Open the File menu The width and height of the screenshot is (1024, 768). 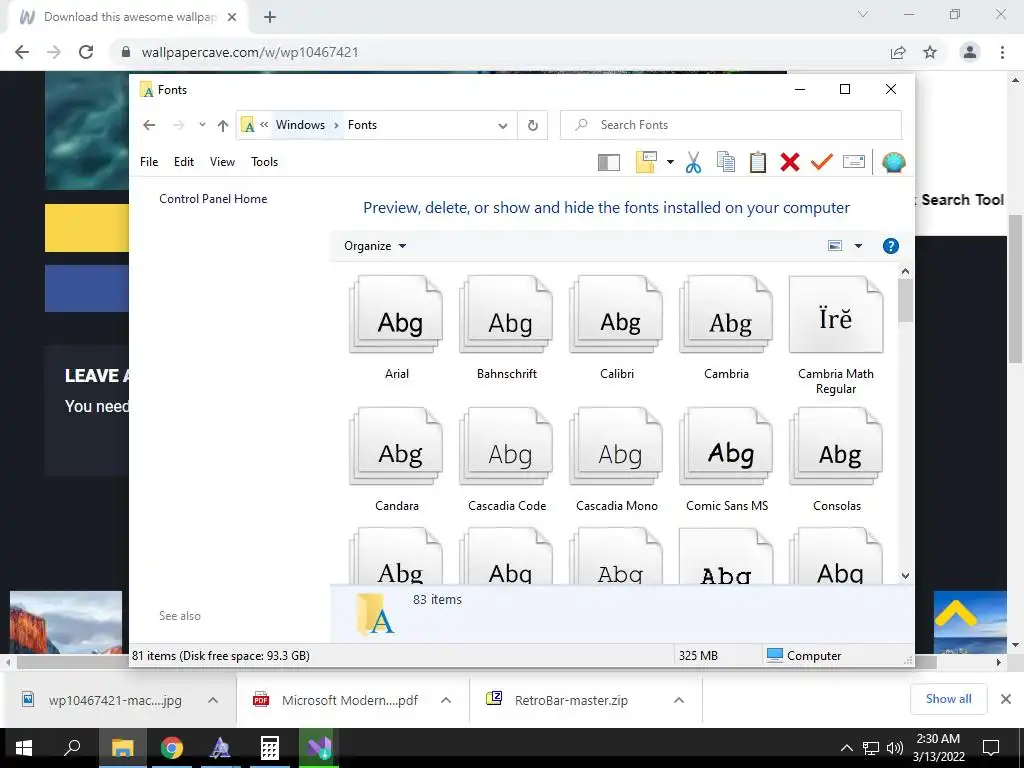149,162
